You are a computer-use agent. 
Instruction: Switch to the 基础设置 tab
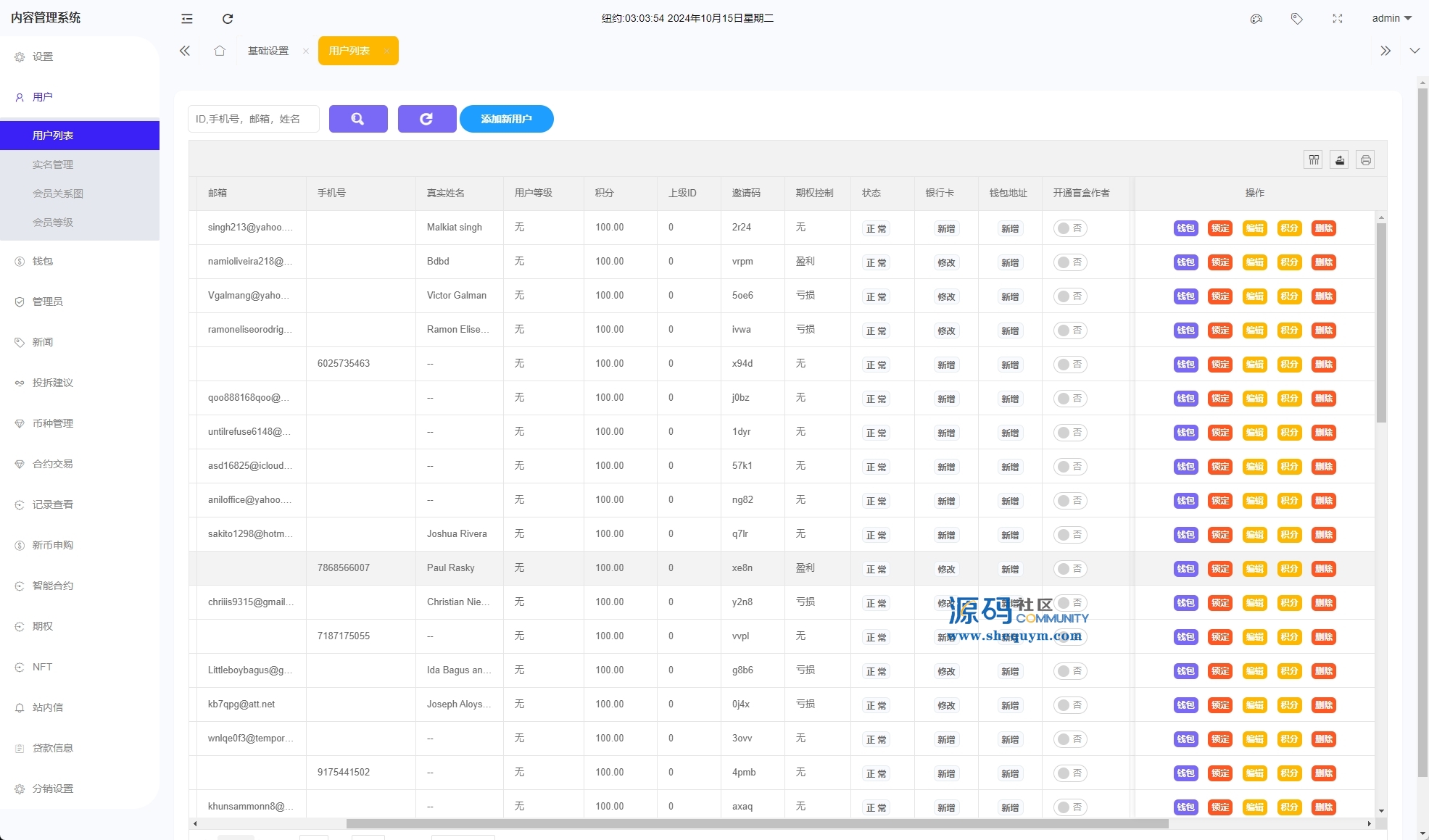tap(268, 51)
